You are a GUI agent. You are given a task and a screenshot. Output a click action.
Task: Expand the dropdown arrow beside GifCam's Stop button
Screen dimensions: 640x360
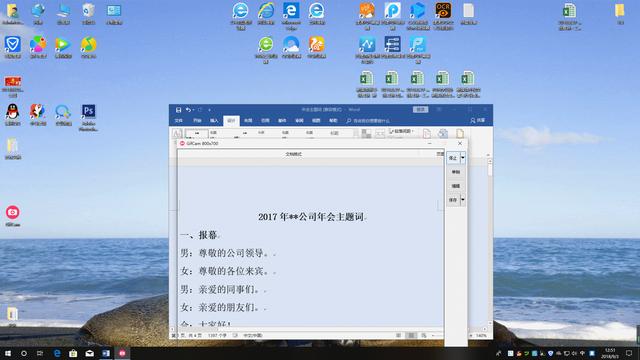pyautogui.click(x=463, y=158)
